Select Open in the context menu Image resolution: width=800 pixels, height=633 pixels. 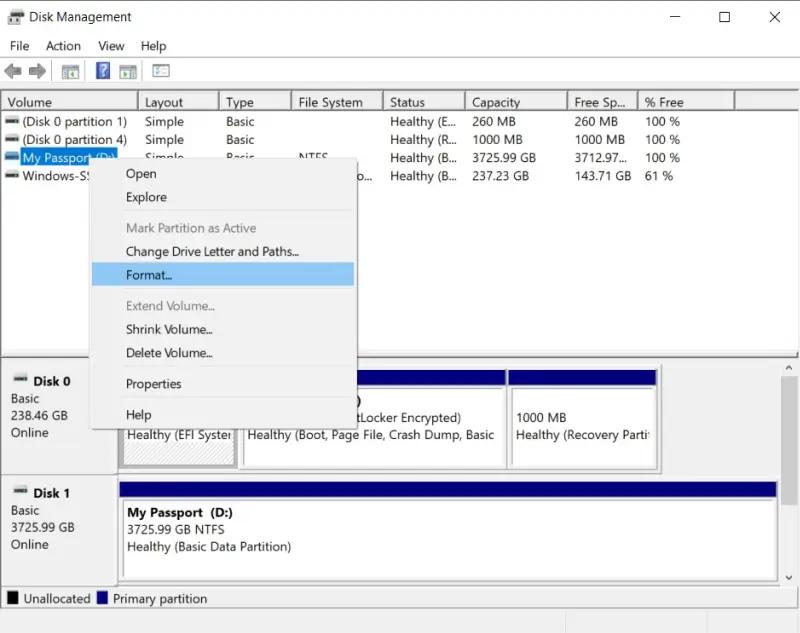point(141,173)
